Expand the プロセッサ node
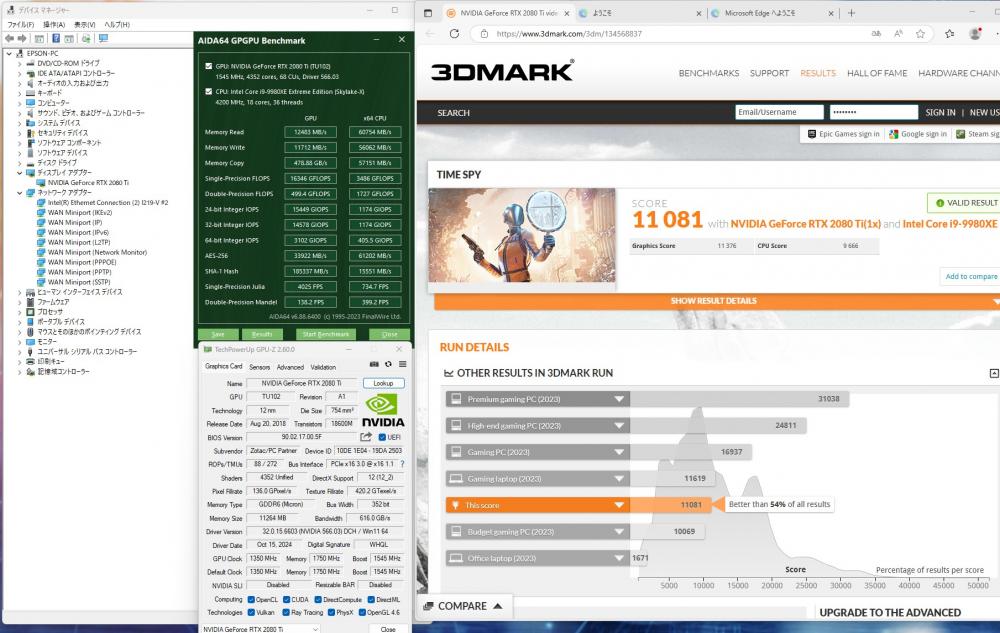The height and width of the screenshot is (633, 1000). tap(19, 312)
